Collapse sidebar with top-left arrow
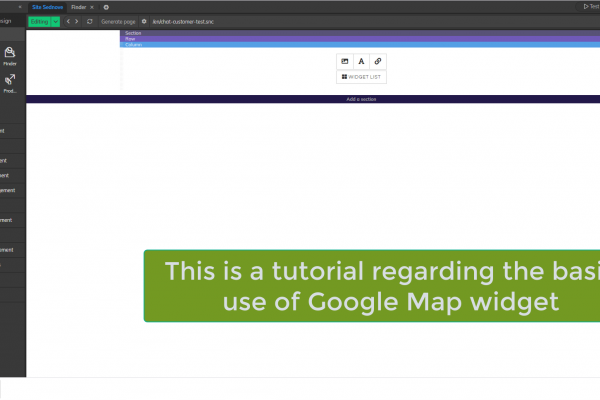600x400 pixels. tap(20, 7)
